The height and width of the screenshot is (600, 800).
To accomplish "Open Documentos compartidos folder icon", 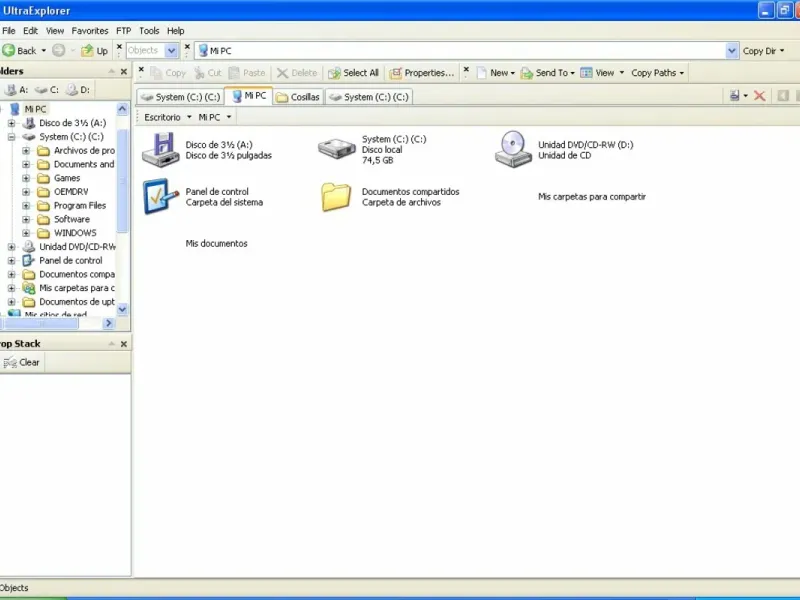I will [x=336, y=197].
